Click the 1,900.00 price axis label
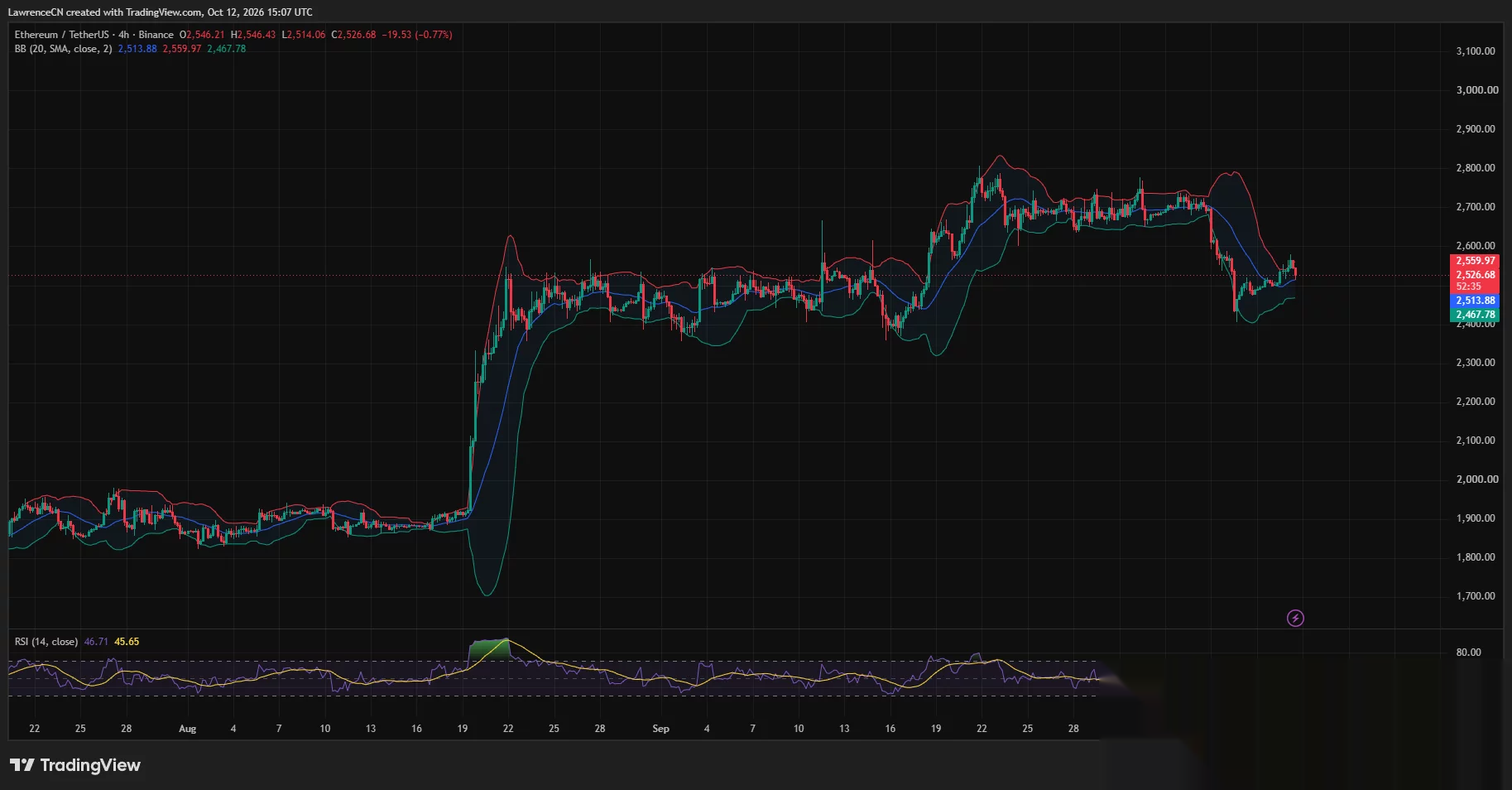This screenshot has width=1512, height=790. [x=1476, y=518]
